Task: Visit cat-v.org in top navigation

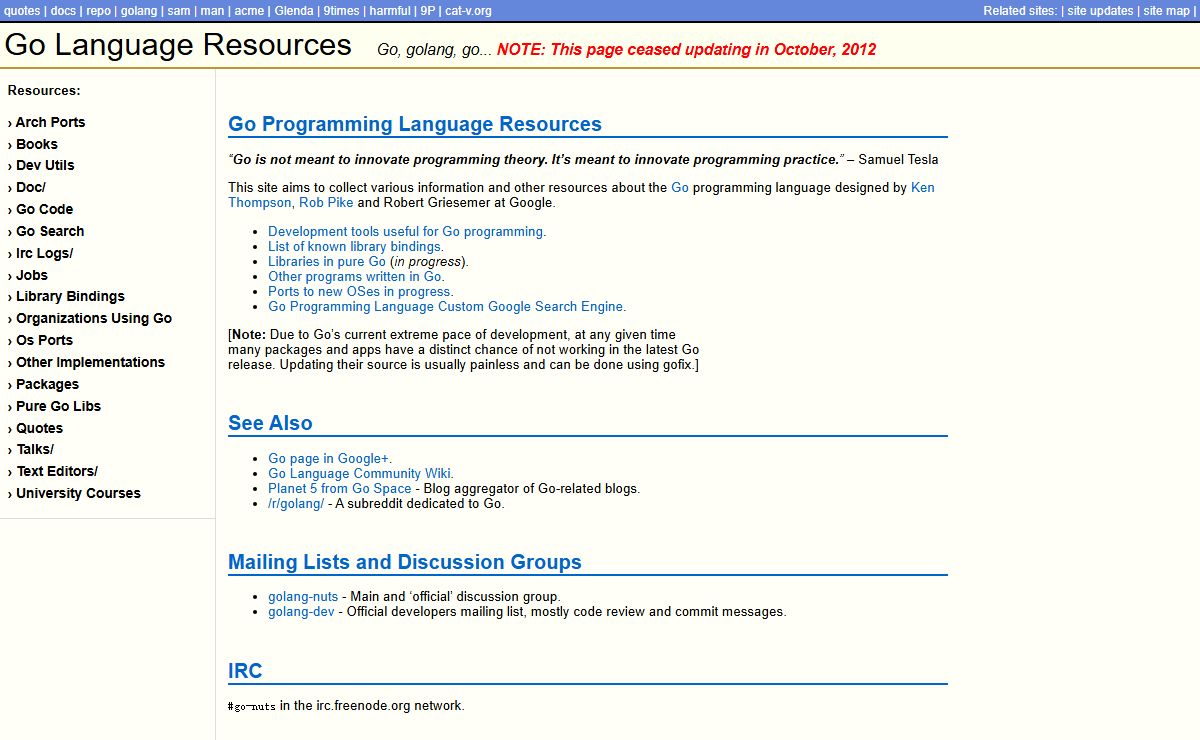Action: coord(468,11)
